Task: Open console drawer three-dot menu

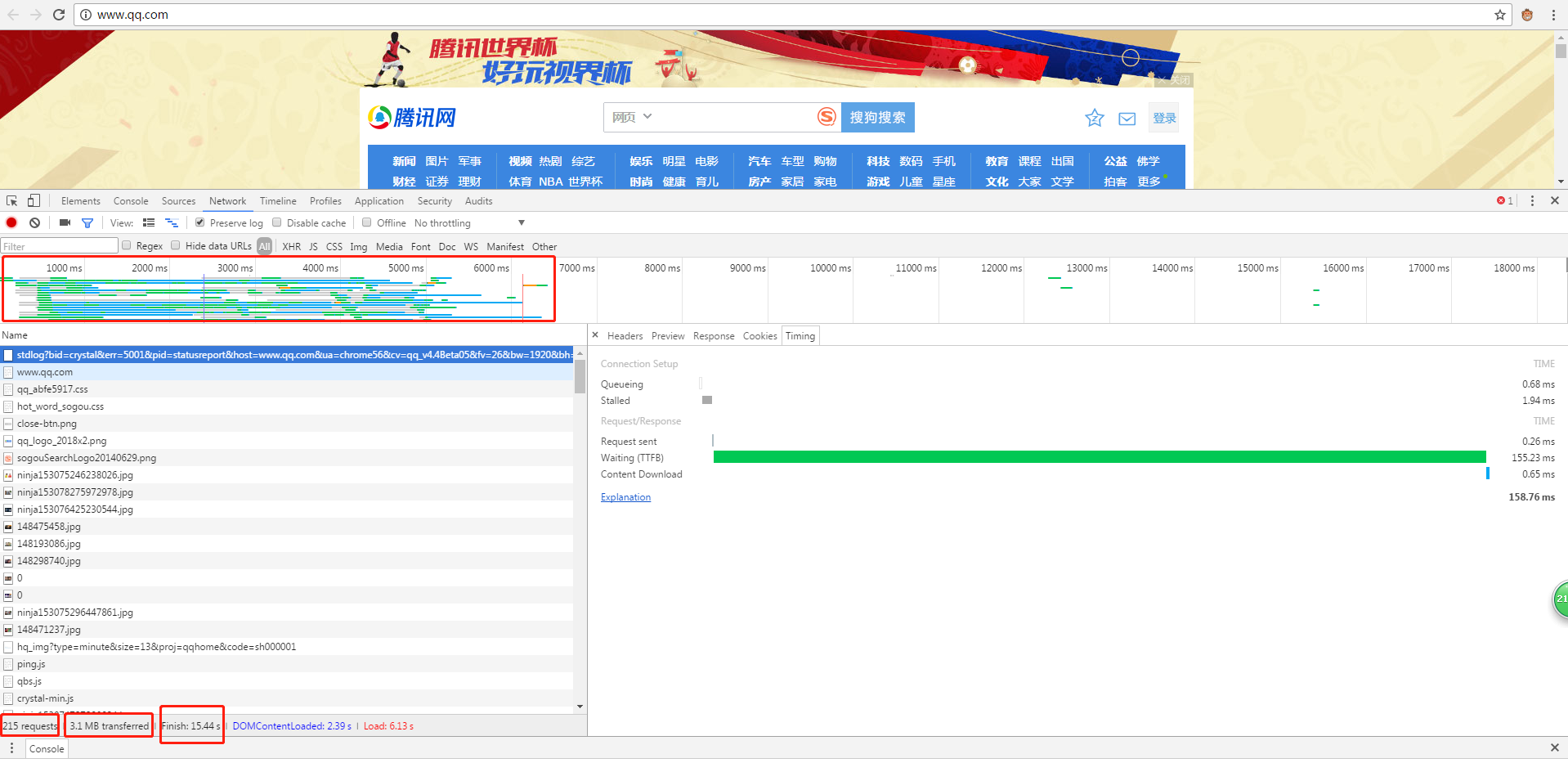Action: (x=11, y=748)
